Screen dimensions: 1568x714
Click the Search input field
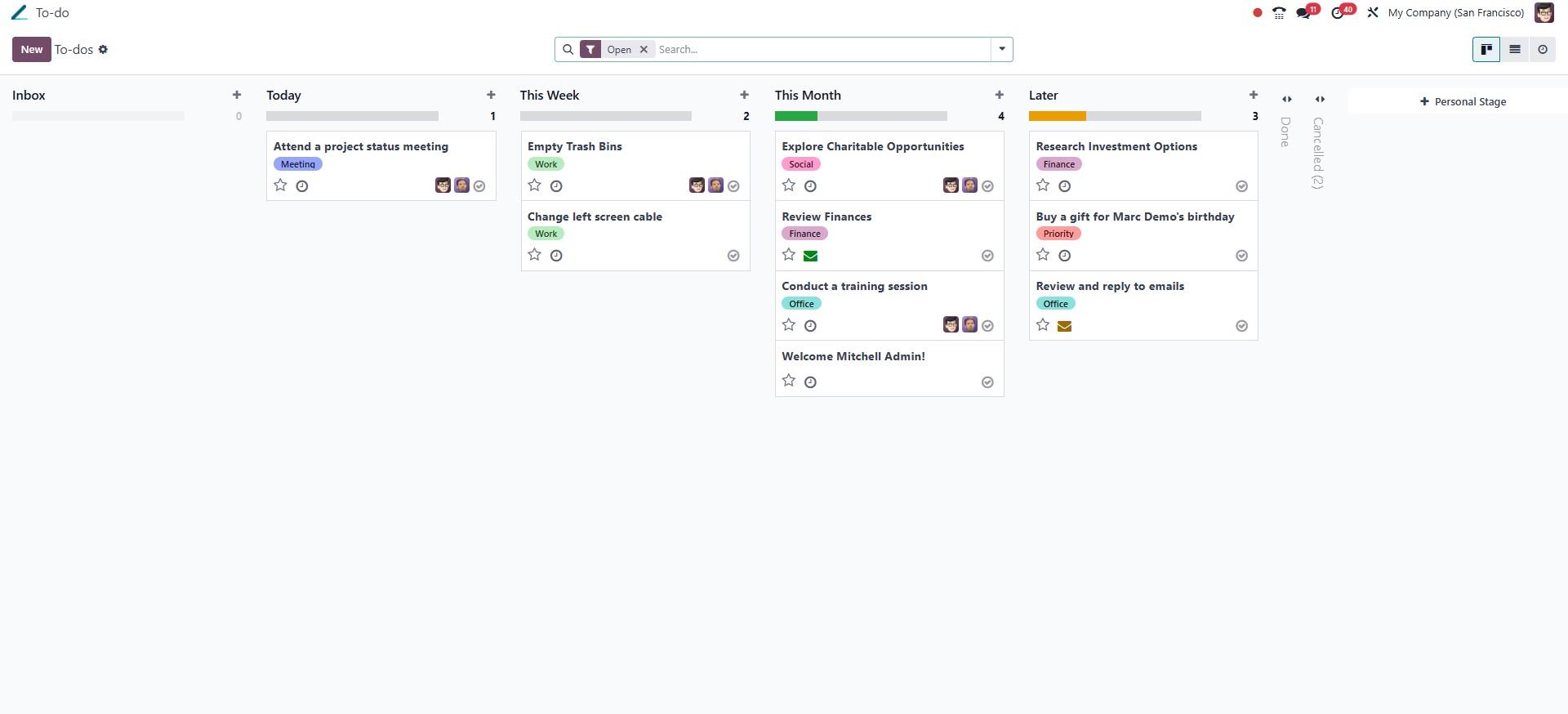click(x=821, y=50)
